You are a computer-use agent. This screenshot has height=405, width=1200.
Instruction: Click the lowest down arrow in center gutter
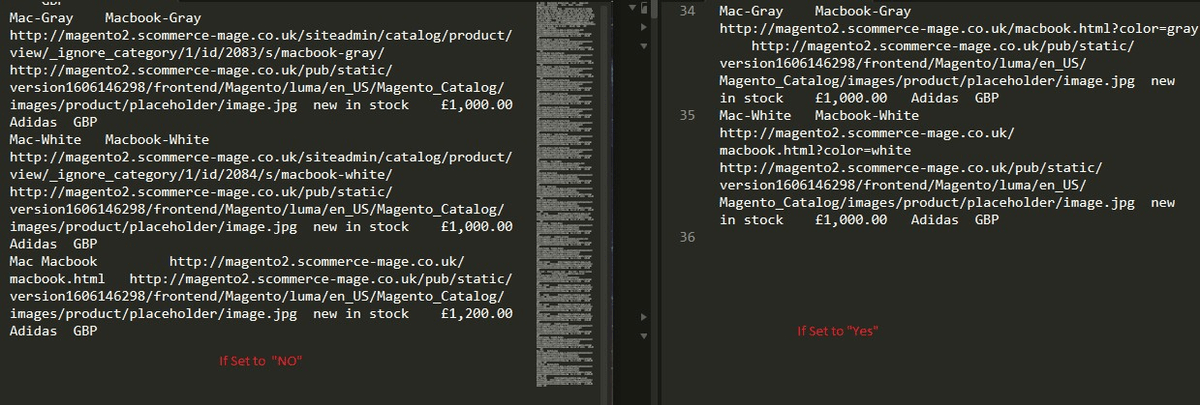point(642,336)
